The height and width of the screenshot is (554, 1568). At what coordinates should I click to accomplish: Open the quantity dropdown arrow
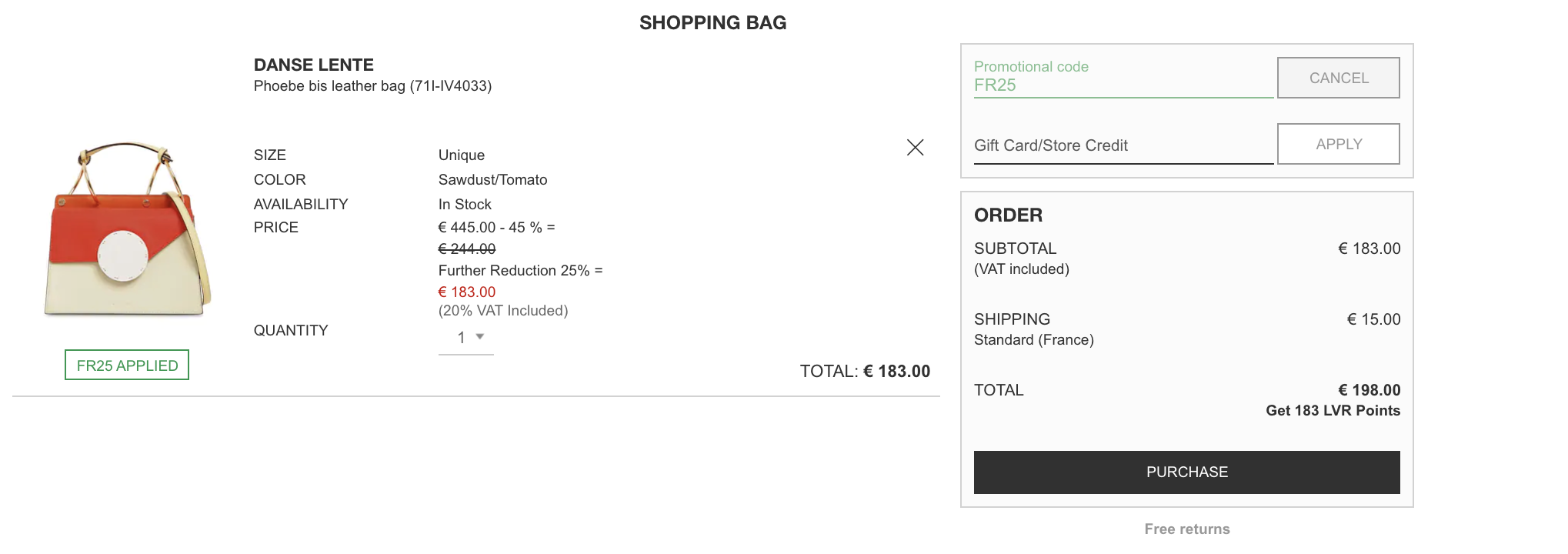(480, 336)
